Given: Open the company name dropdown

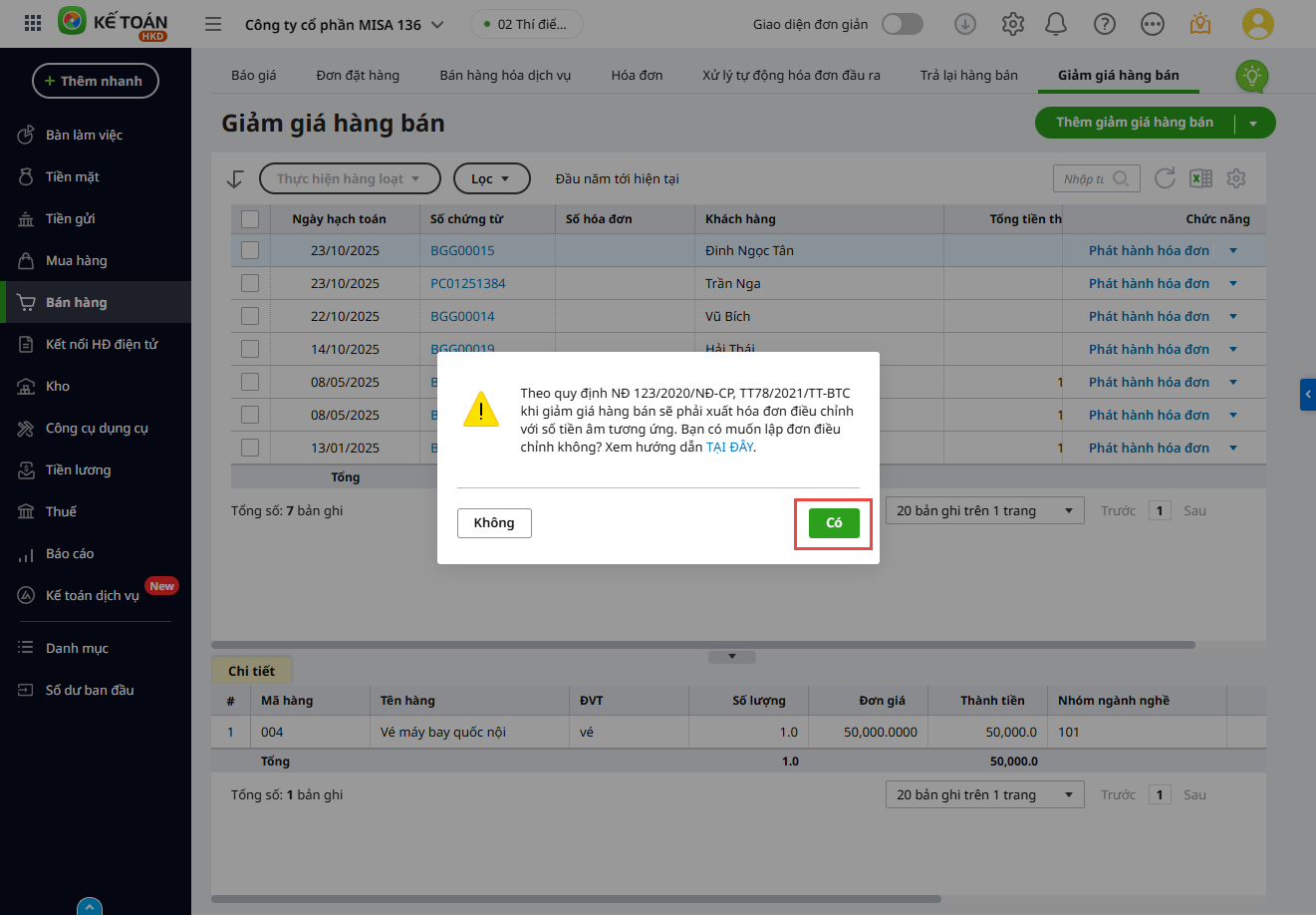Looking at the screenshot, I should point(344,24).
